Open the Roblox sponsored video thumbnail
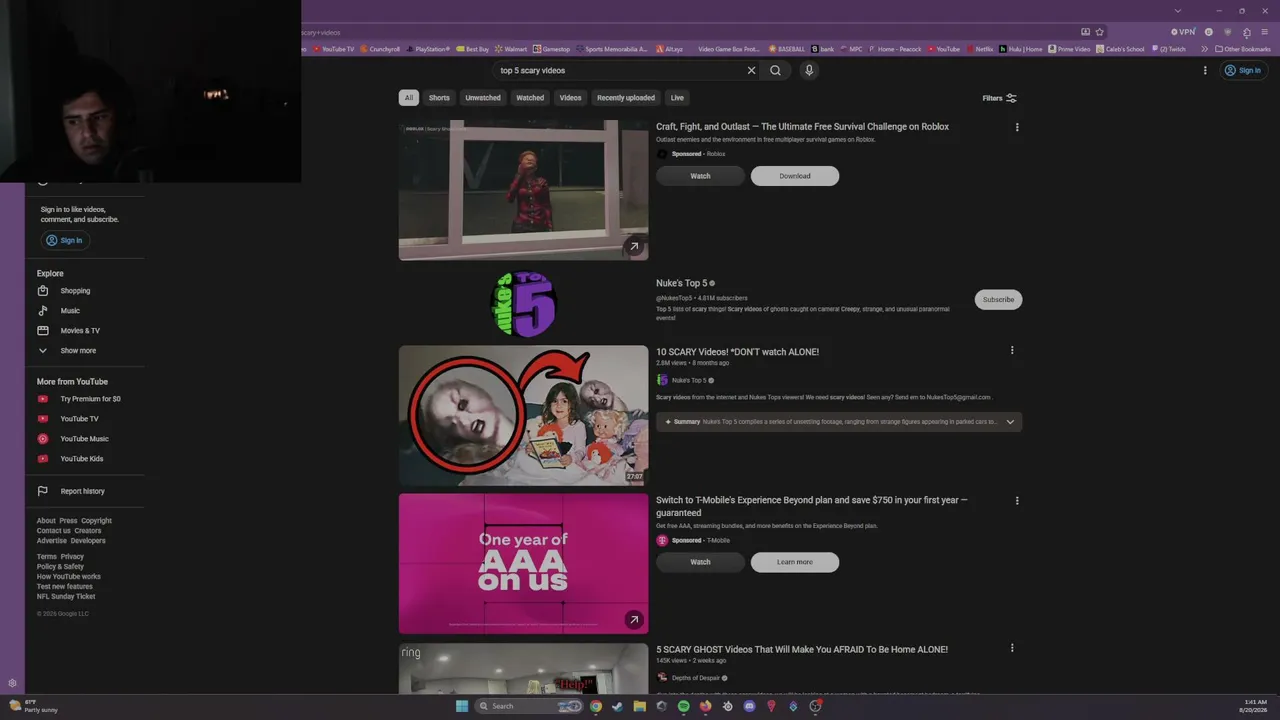The height and width of the screenshot is (720, 1280). (523, 190)
